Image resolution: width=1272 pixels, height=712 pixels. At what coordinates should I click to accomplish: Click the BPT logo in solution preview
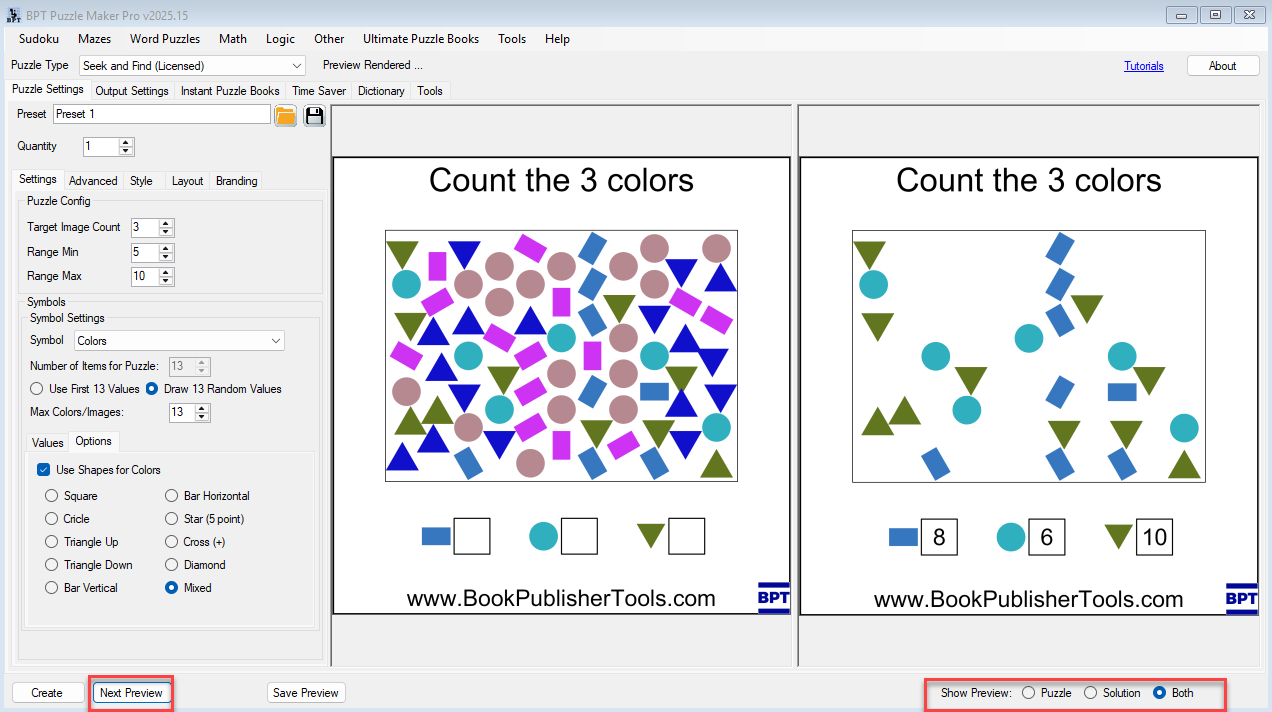(1241, 598)
